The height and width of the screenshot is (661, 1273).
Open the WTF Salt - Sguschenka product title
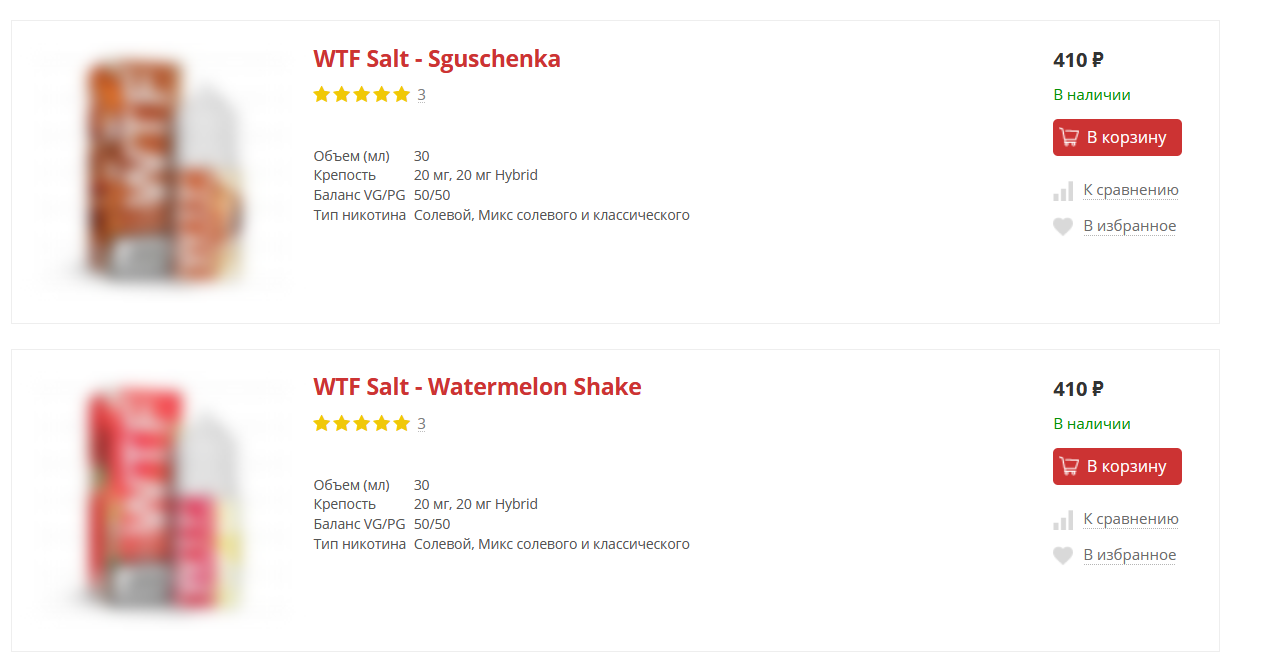pyautogui.click(x=436, y=59)
